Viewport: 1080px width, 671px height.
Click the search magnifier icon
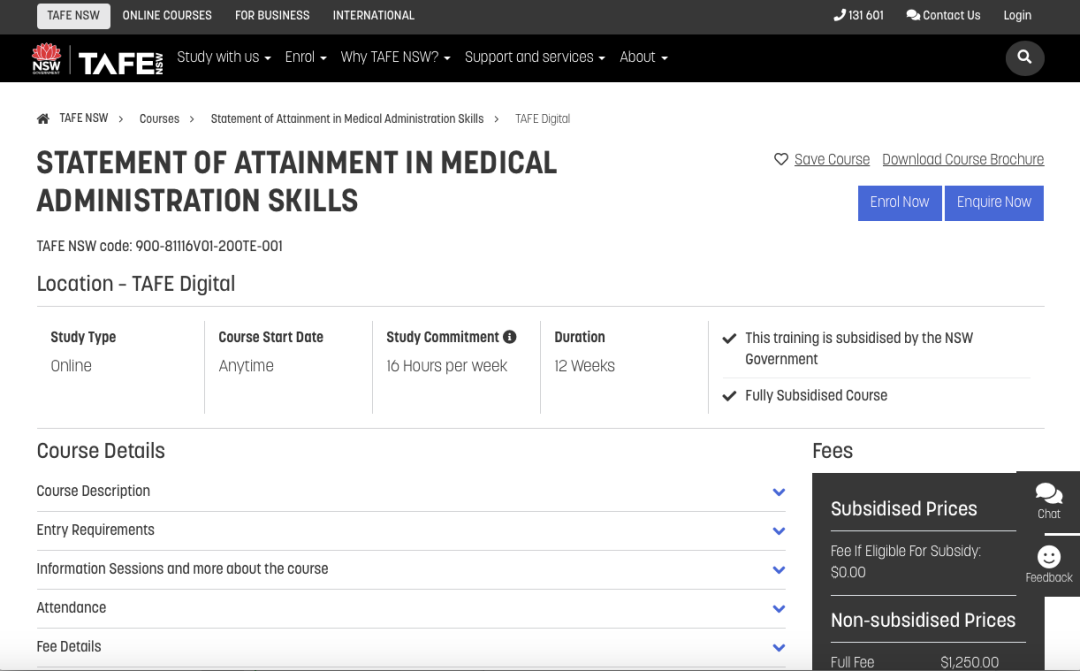[x=1024, y=57]
